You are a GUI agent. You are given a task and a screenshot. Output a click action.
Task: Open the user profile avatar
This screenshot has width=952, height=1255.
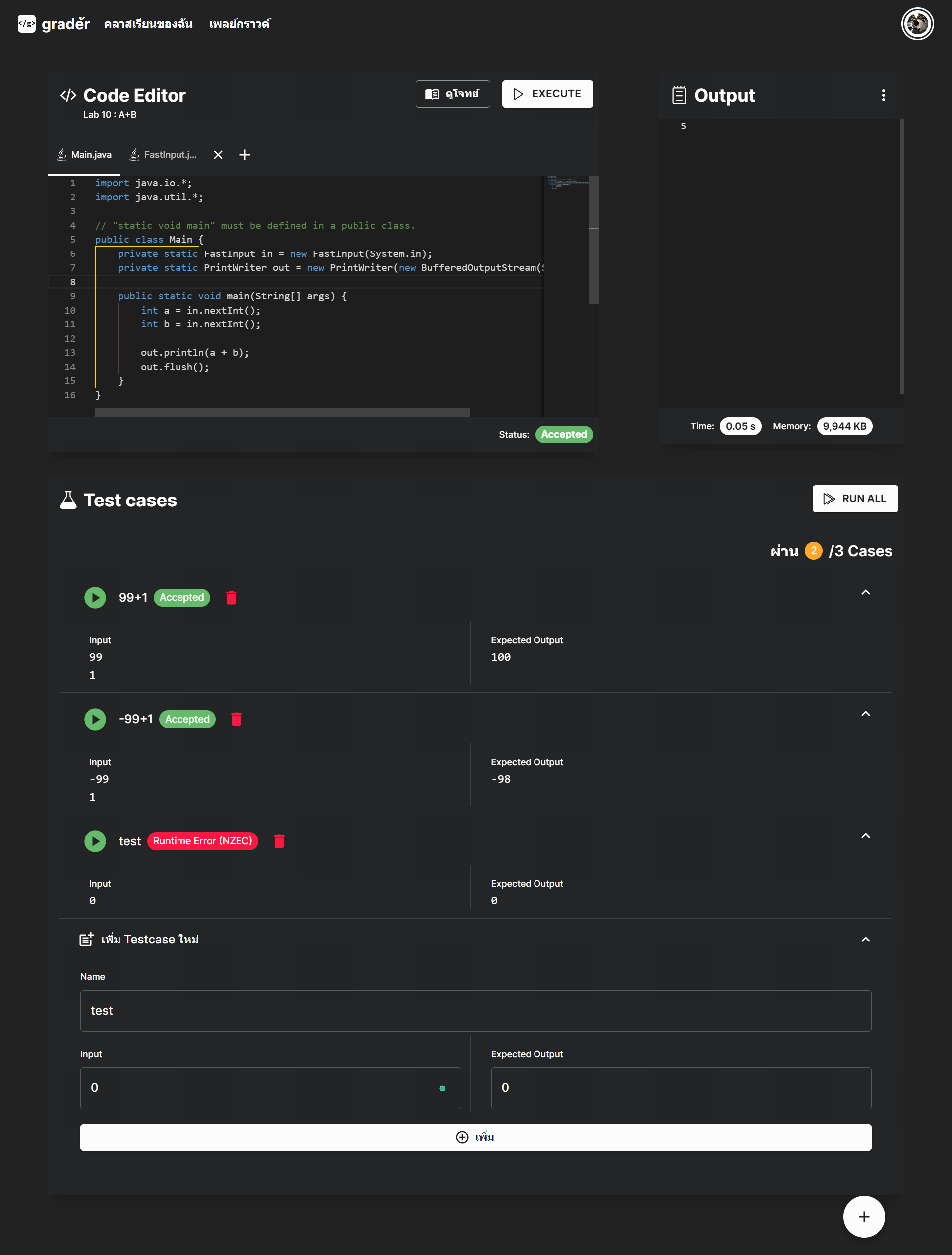click(917, 24)
